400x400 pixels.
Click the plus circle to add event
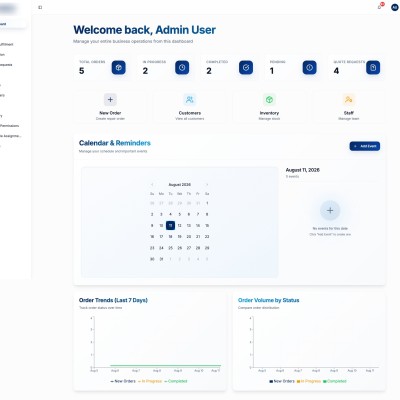click(330, 210)
